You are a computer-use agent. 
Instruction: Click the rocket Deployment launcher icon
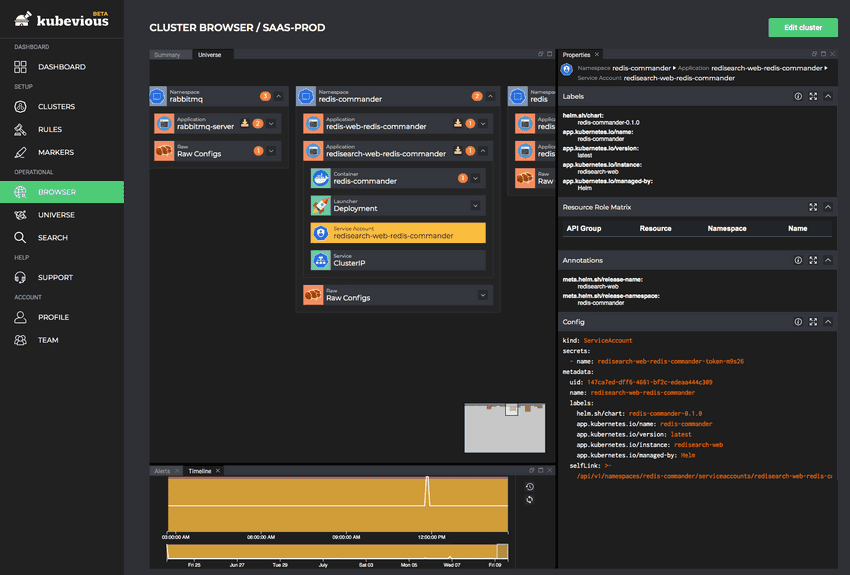point(321,205)
